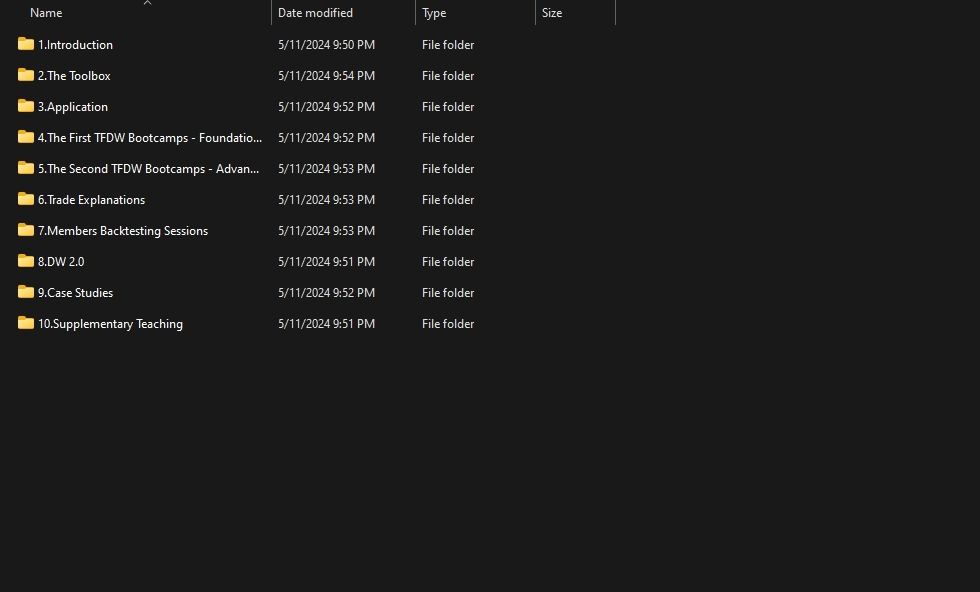The width and height of the screenshot is (980, 592).
Task: Sort files by the Name column header
Action: coord(46,13)
